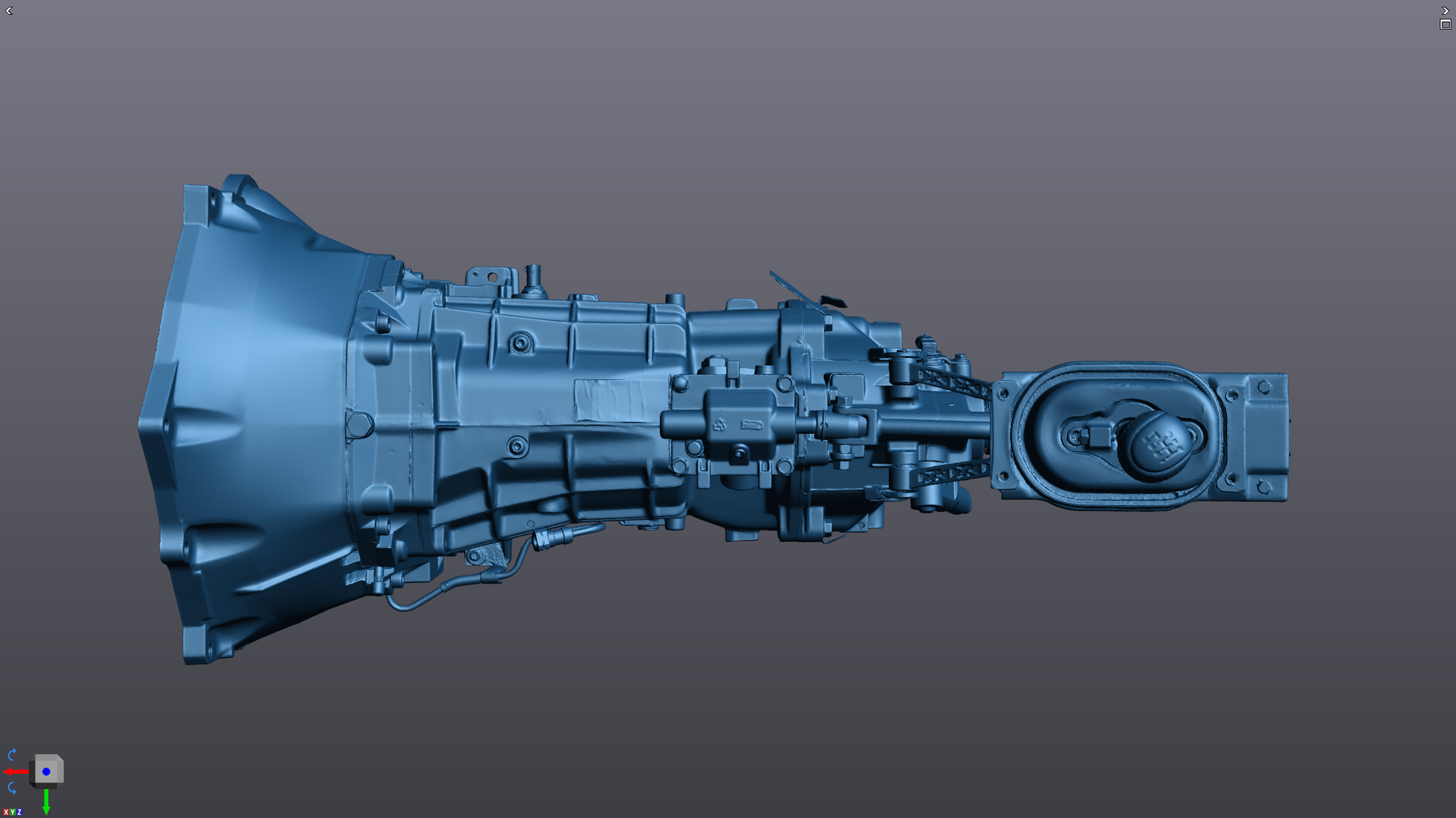This screenshot has height=818, width=1456.
Task: Select the top face of the view cube
Action: (46, 757)
